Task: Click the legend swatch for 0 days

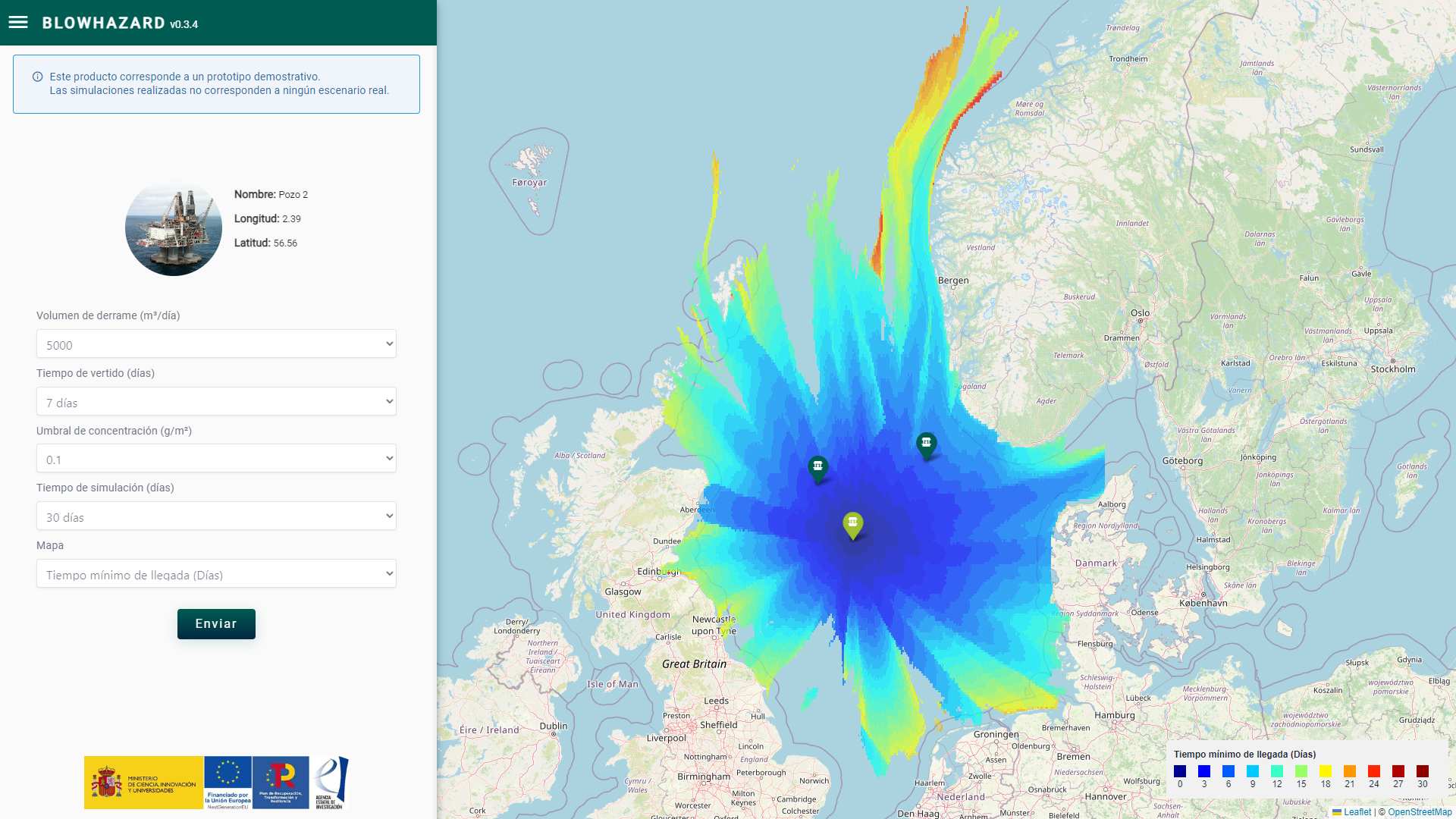Action: click(1180, 771)
